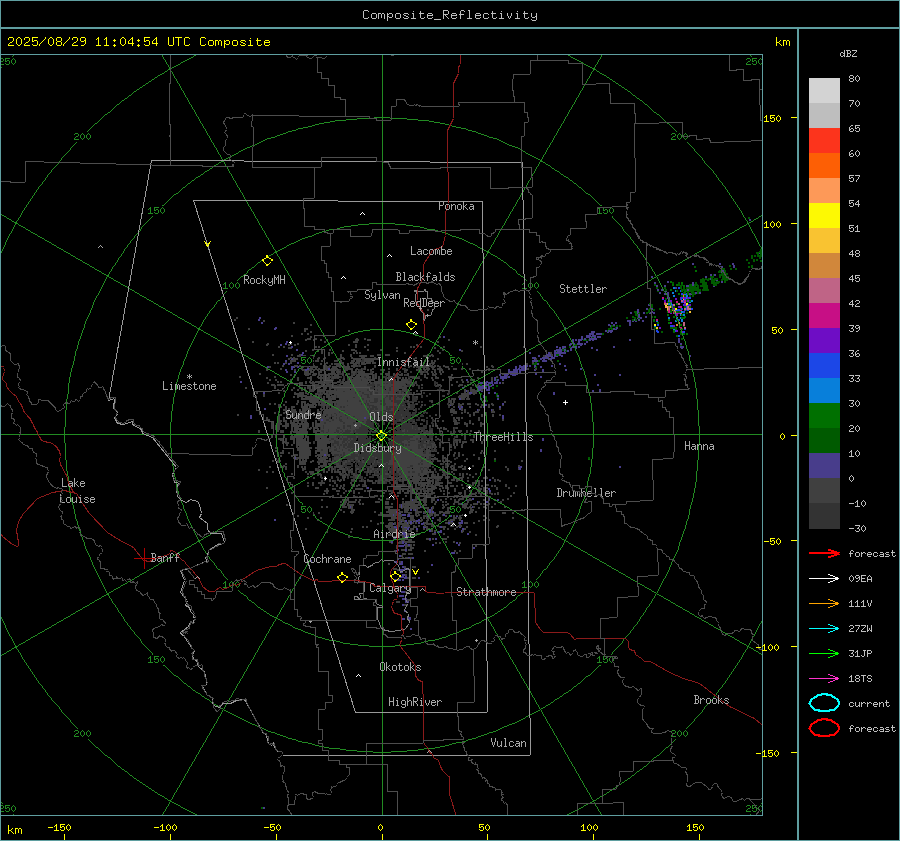The width and height of the screenshot is (900, 841).
Task: Choose the green 31JP arrow in the legend
Action: click(x=824, y=653)
